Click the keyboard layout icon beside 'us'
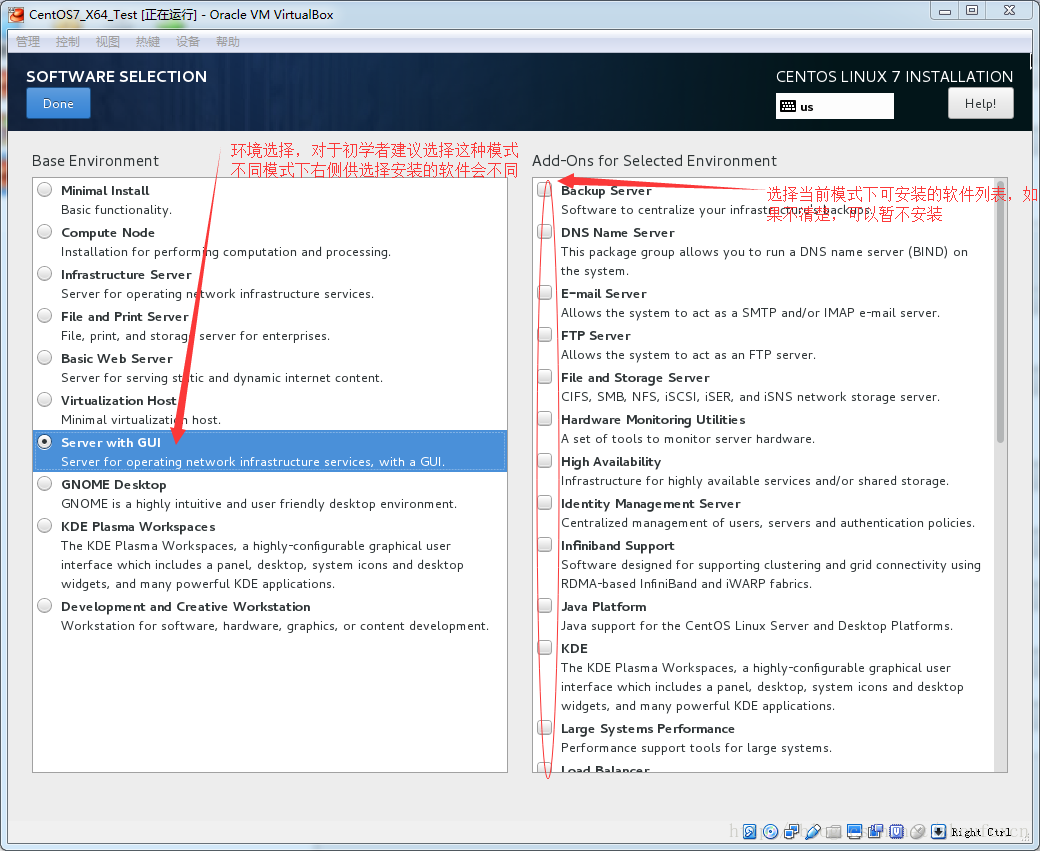The image size is (1040, 851). (x=788, y=106)
